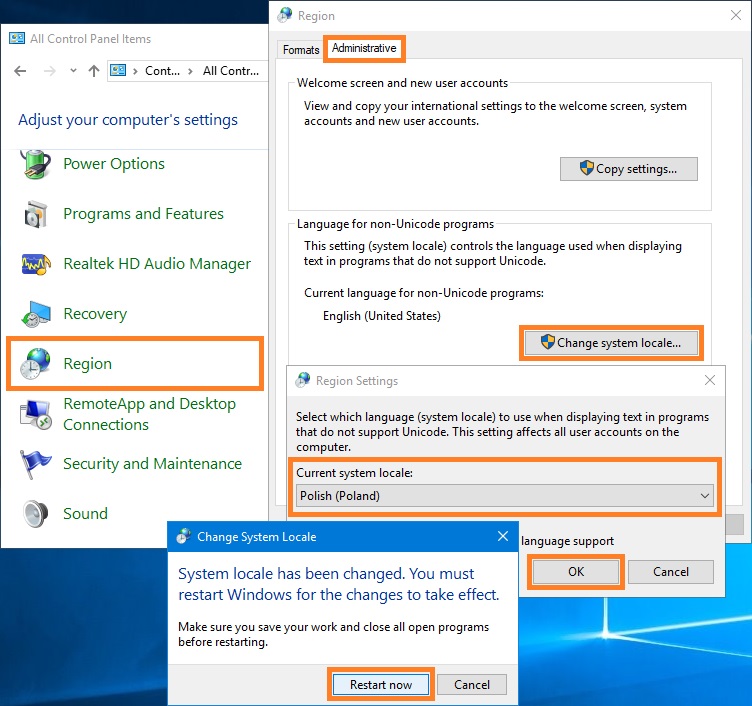This screenshot has width=752, height=706.
Task: Open RemoteApp and Desktop Connections link
Action: 150,414
